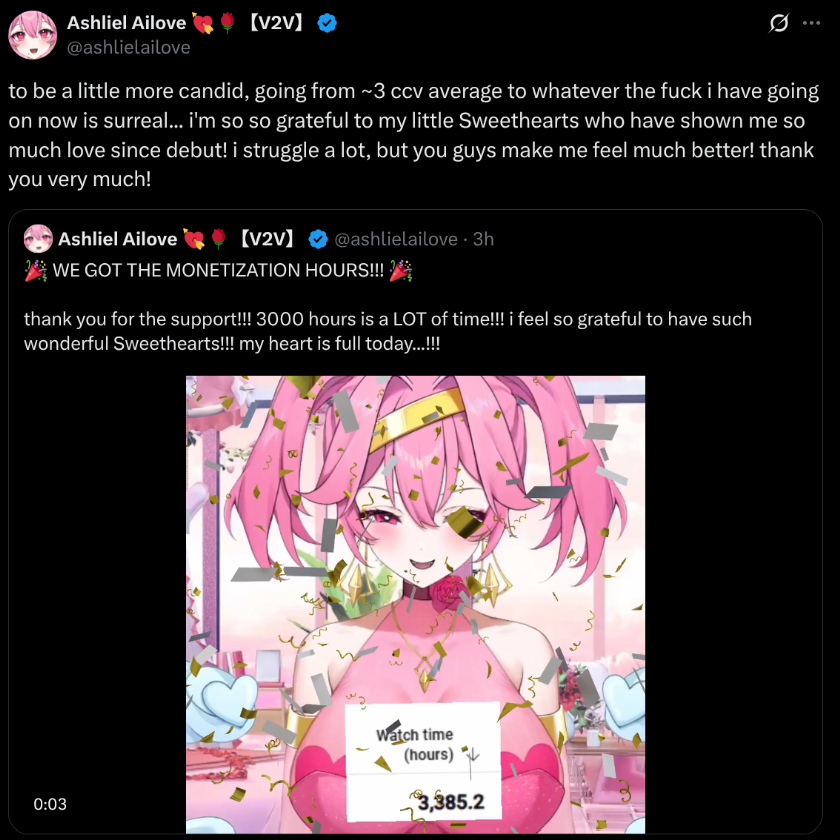Open the small avatar in the quoted post

click(38, 239)
